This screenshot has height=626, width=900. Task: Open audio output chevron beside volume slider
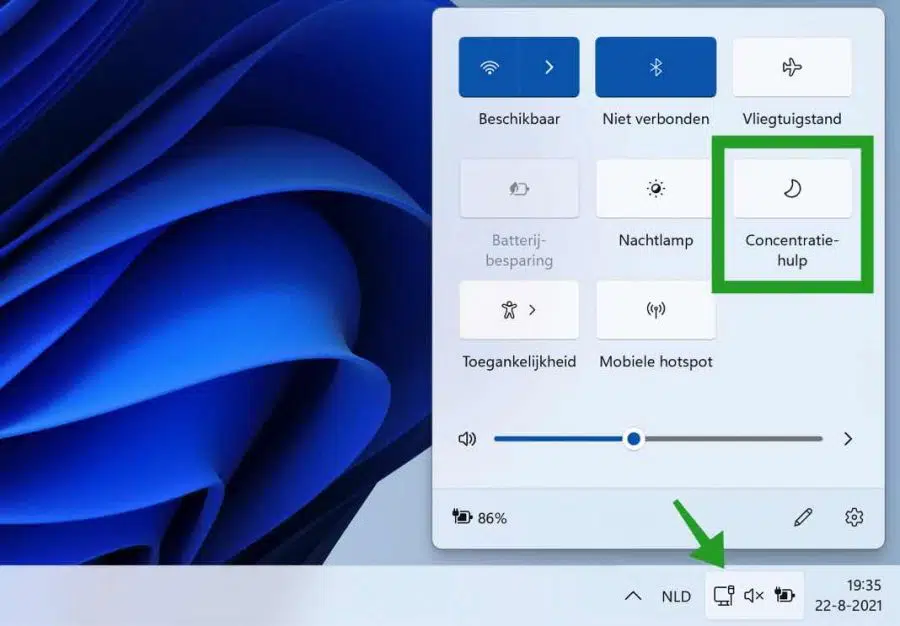(848, 439)
